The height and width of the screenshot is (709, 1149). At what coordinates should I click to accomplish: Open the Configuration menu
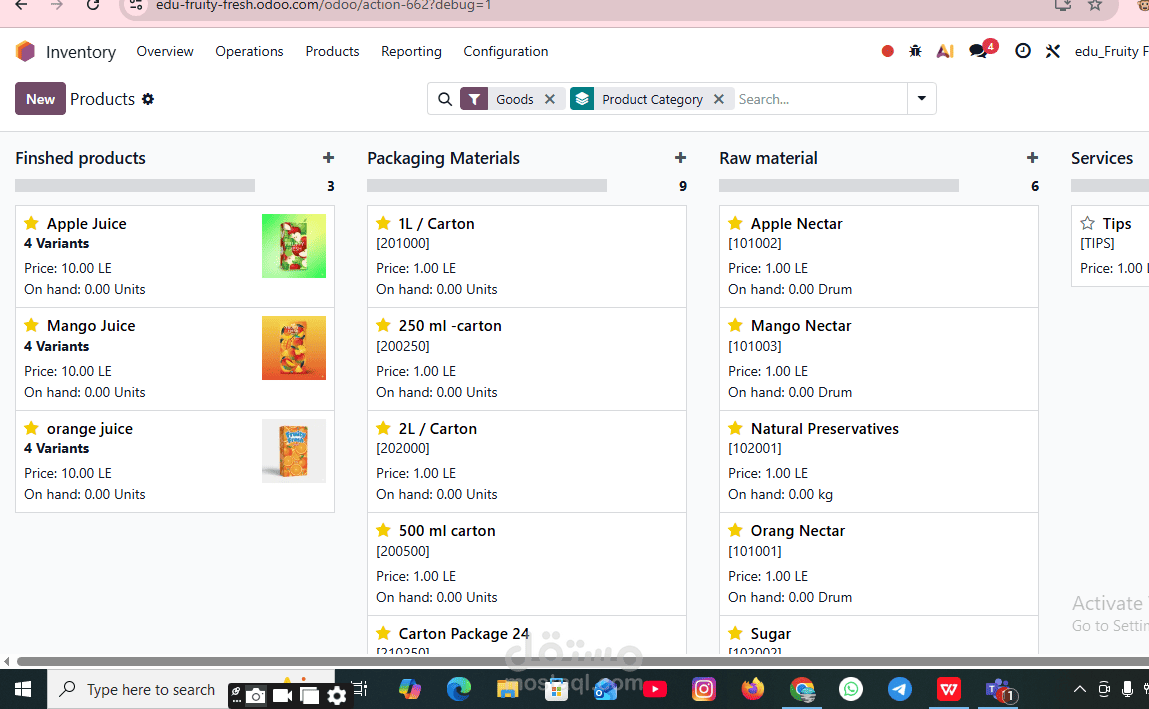click(506, 51)
